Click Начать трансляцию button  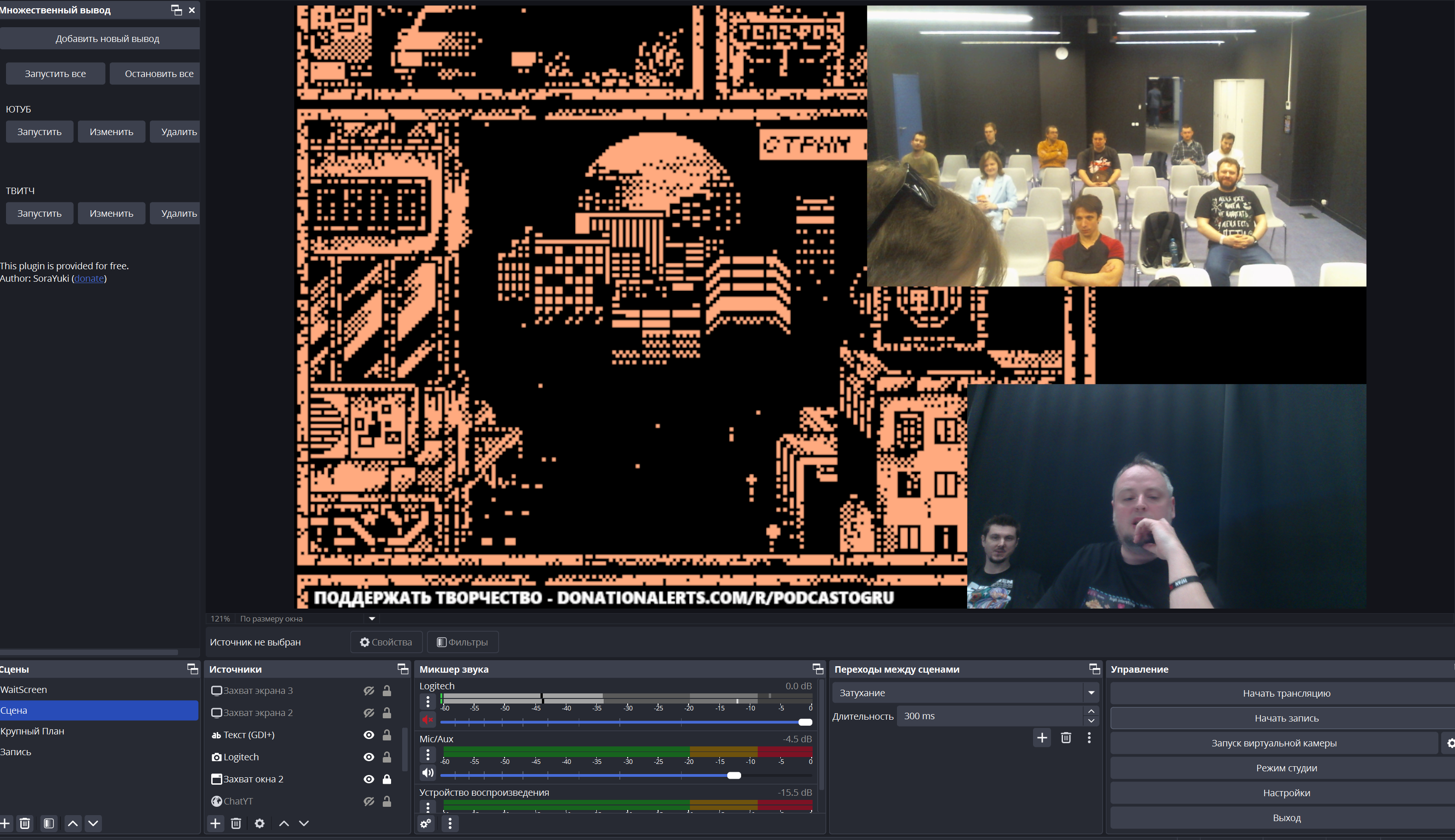(1286, 693)
